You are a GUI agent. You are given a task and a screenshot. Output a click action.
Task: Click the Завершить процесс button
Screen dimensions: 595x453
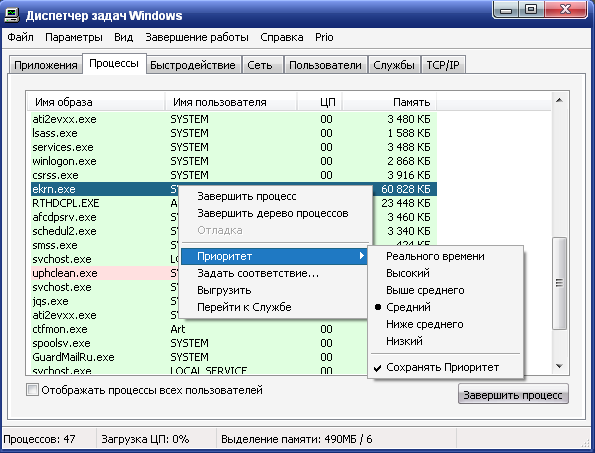513,394
